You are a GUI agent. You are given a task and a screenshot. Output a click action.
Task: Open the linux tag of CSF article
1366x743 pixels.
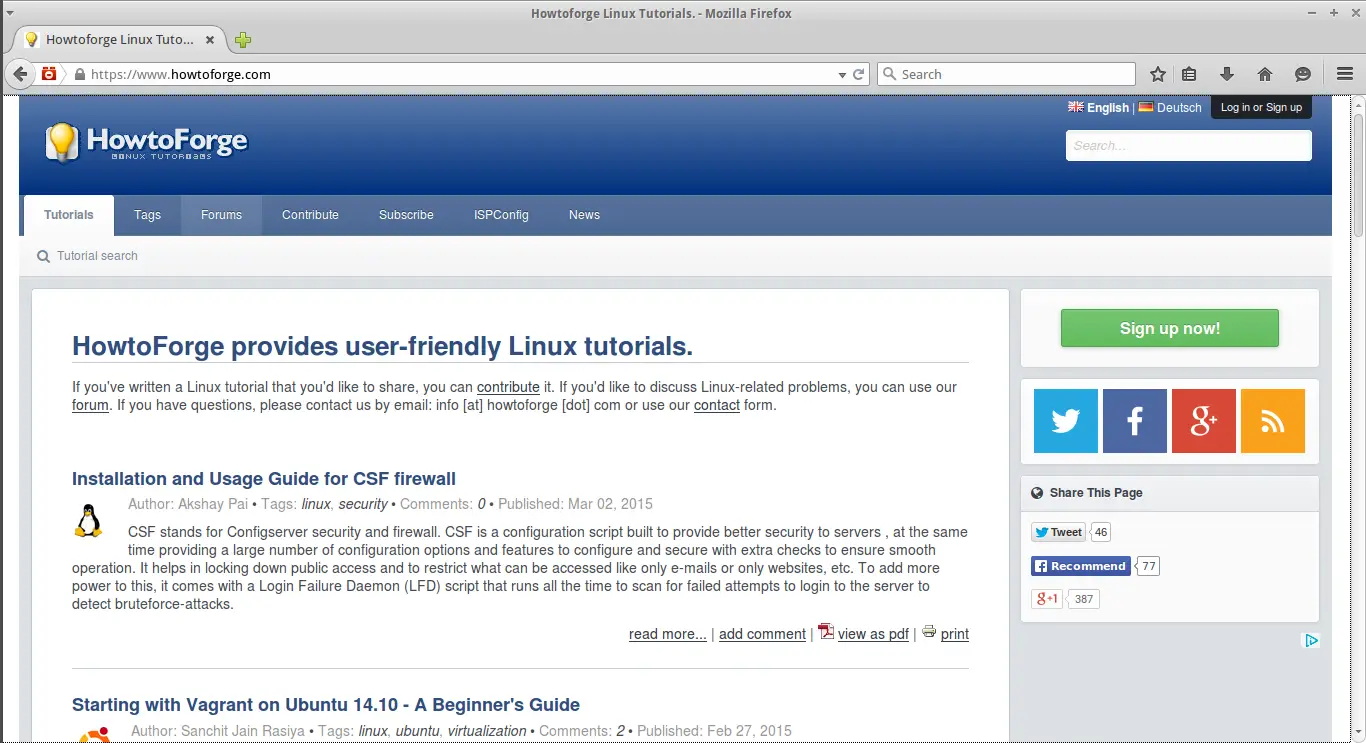pos(316,504)
